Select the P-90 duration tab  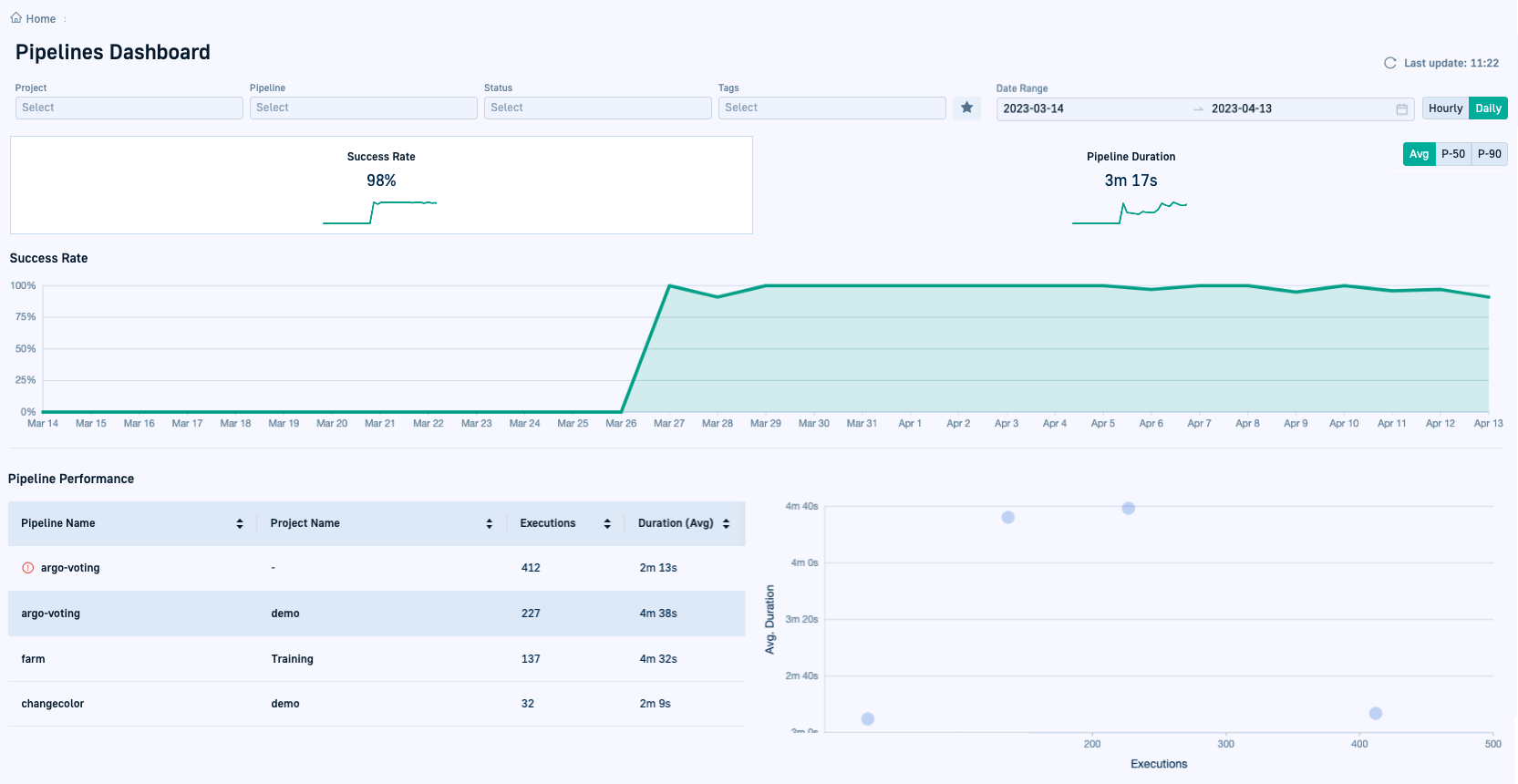pyautogui.click(x=1489, y=154)
